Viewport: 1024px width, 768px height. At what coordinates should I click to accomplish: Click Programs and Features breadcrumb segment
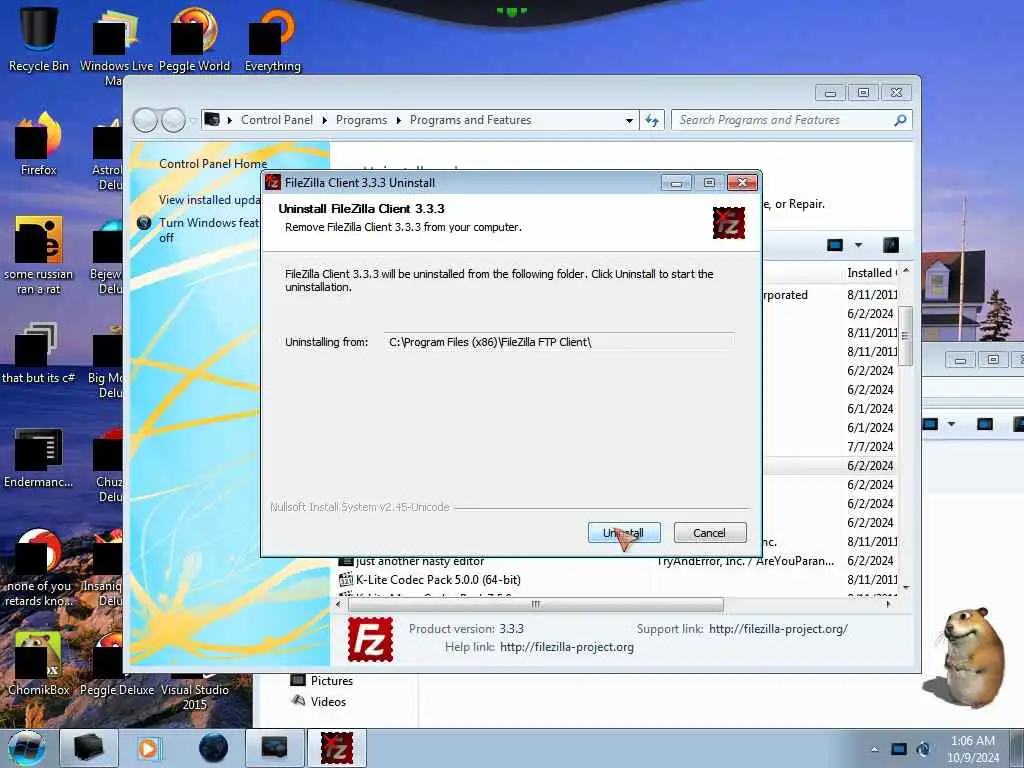(x=470, y=120)
